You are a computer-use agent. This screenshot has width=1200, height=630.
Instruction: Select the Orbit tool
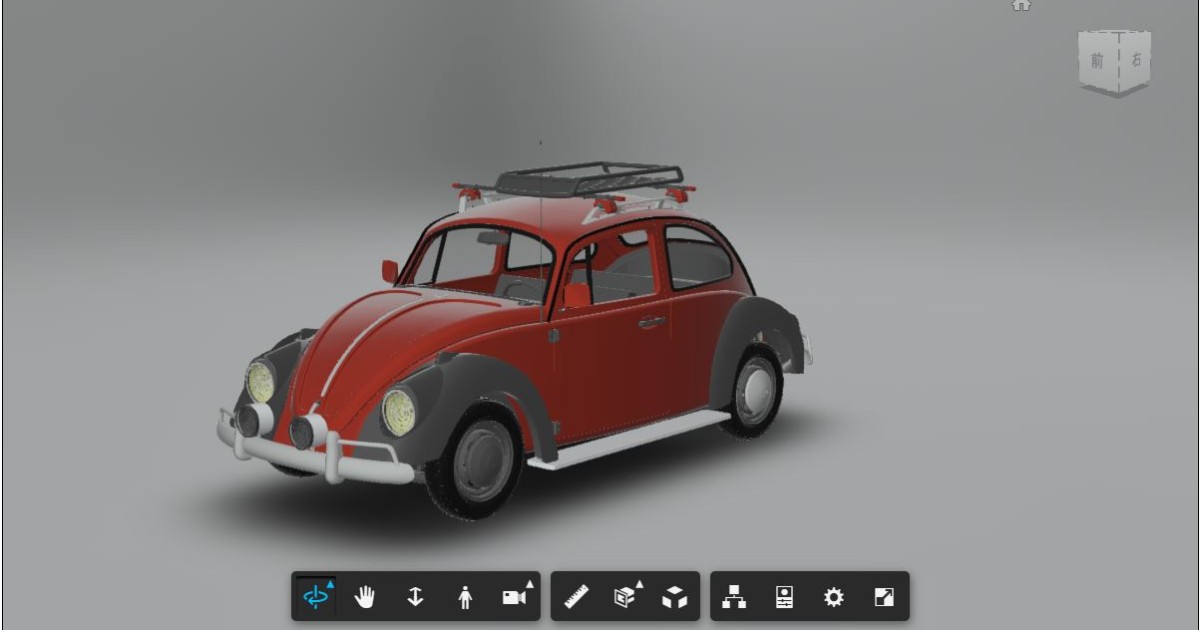click(x=317, y=597)
